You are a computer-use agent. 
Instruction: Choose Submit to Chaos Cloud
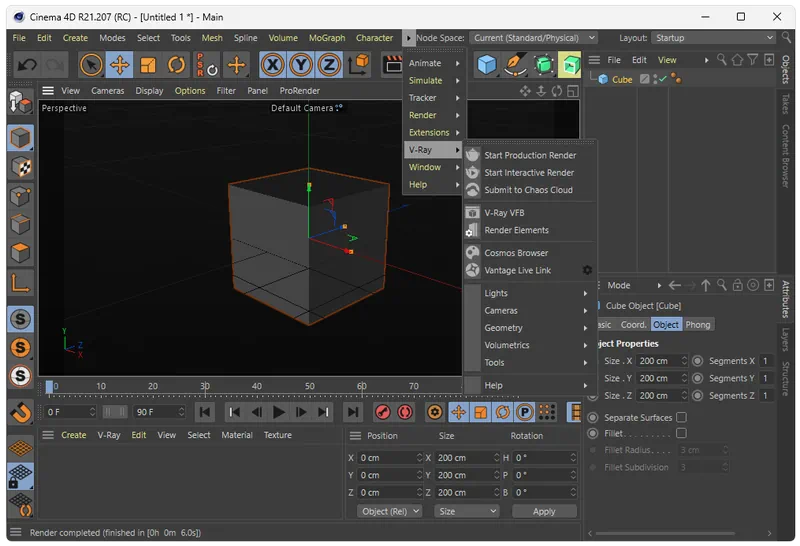point(529,190)
